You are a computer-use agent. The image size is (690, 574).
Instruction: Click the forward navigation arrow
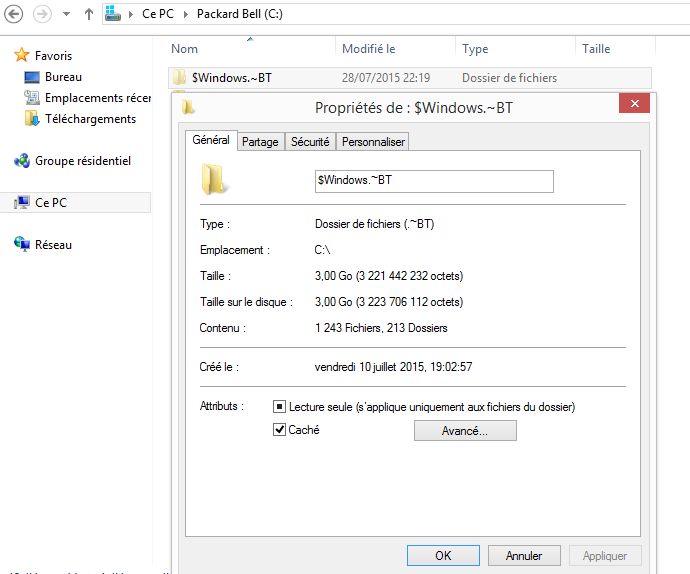coord(42,14)
